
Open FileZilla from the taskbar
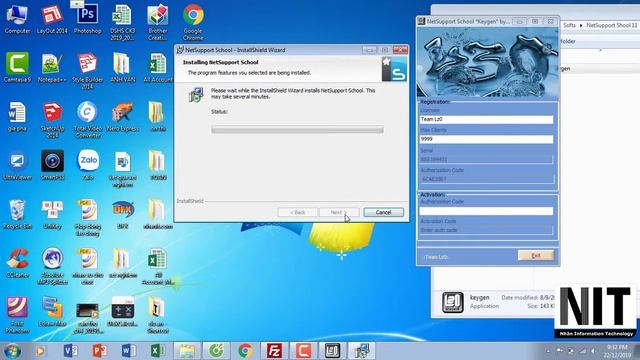click(x=274, y=351)
